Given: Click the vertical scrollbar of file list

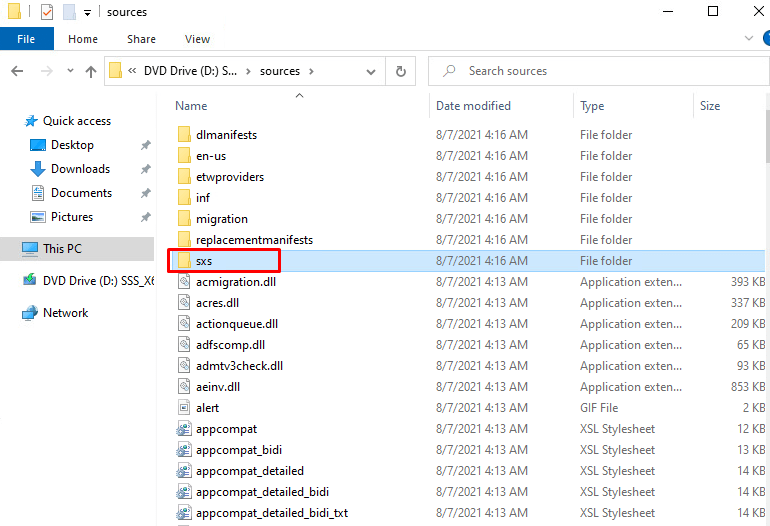Looking at the screenshot, I should (x=764, y=300).
